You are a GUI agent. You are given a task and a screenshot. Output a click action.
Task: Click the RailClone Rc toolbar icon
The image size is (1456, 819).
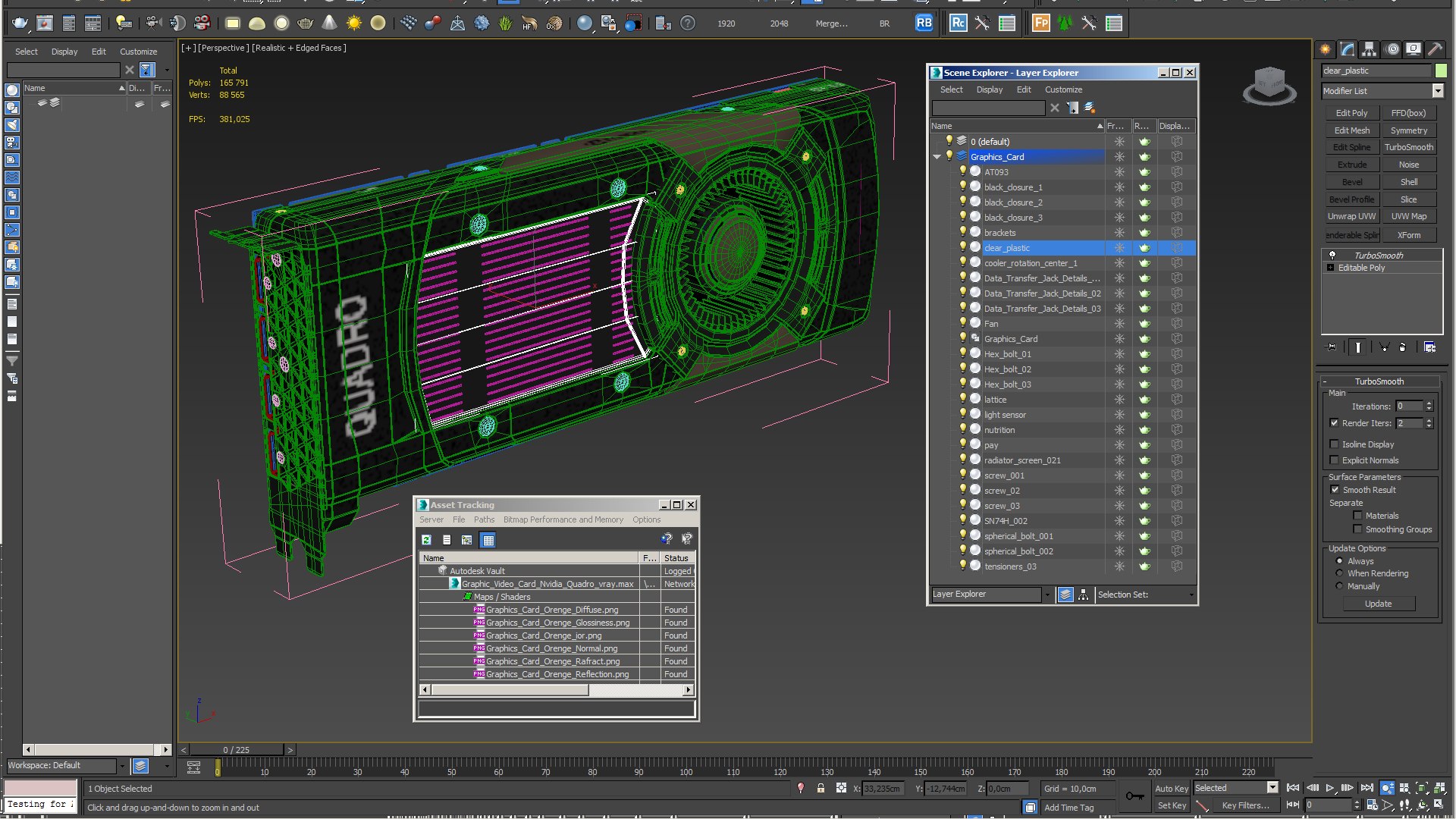[x=958, y=24]
